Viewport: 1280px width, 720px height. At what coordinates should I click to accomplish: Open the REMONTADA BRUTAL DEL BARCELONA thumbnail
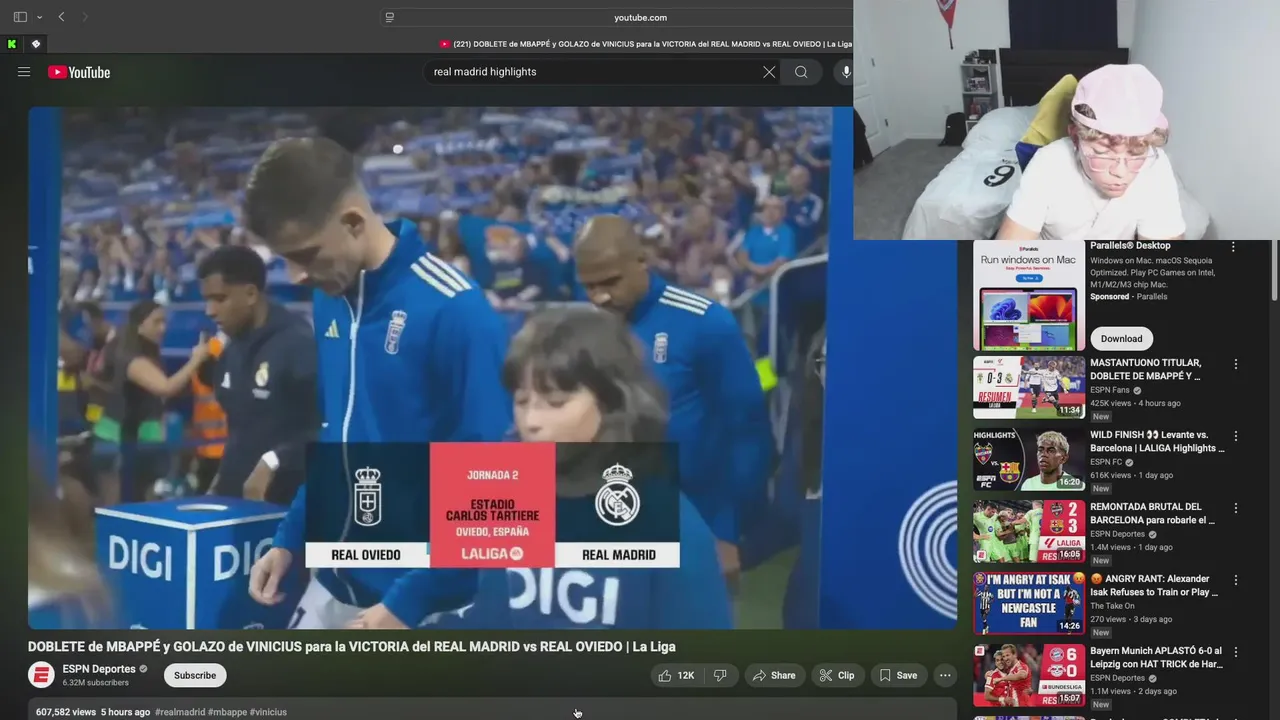point(1029,531)
